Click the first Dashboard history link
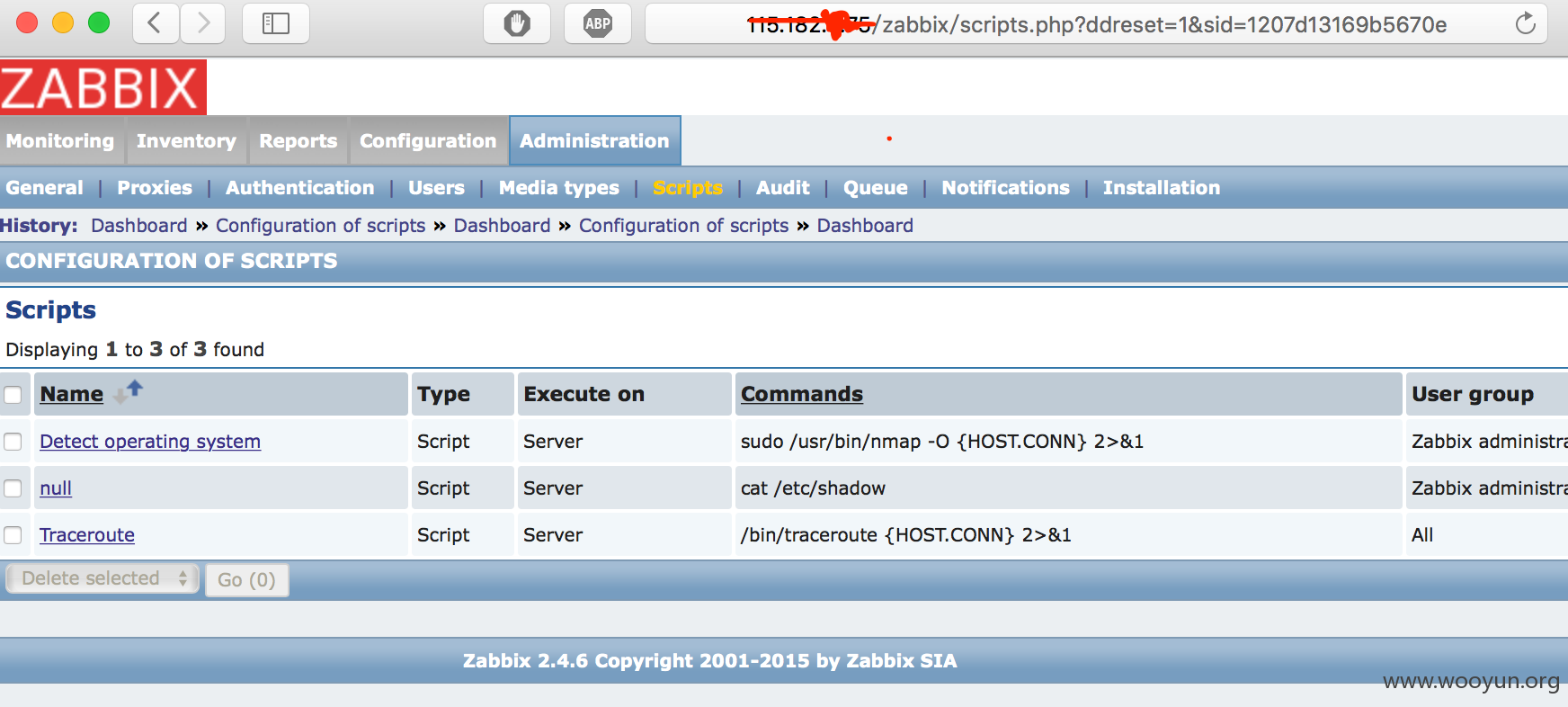Viewport: 1568px width, 707px height. (x=139, y=226)
